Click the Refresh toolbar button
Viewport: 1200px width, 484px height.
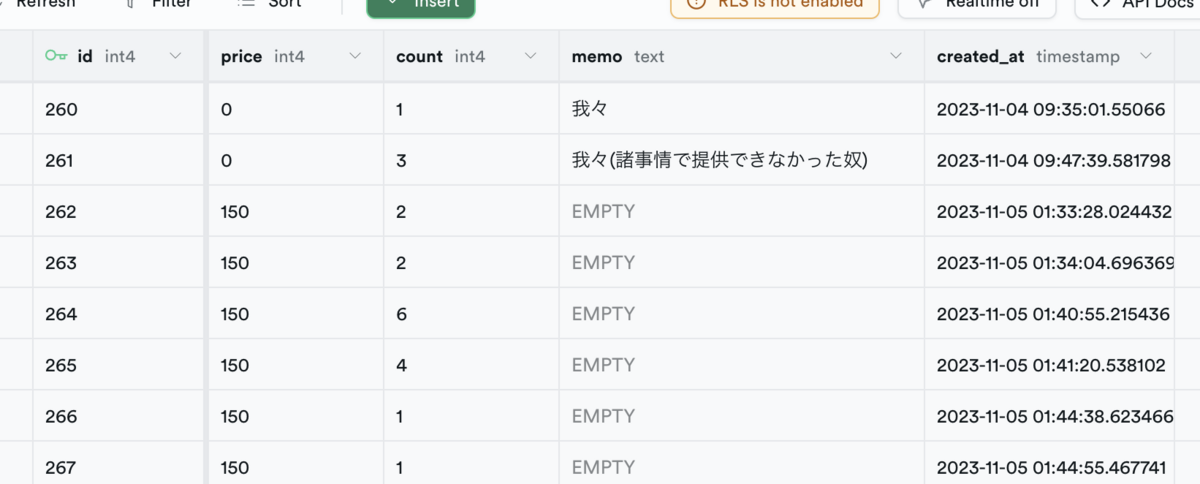[45, 4]
